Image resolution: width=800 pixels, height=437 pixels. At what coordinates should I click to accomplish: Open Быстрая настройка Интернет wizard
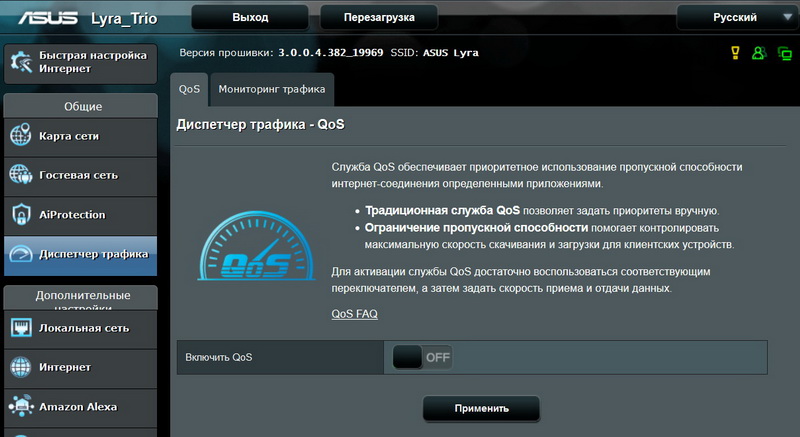point(79,62)
